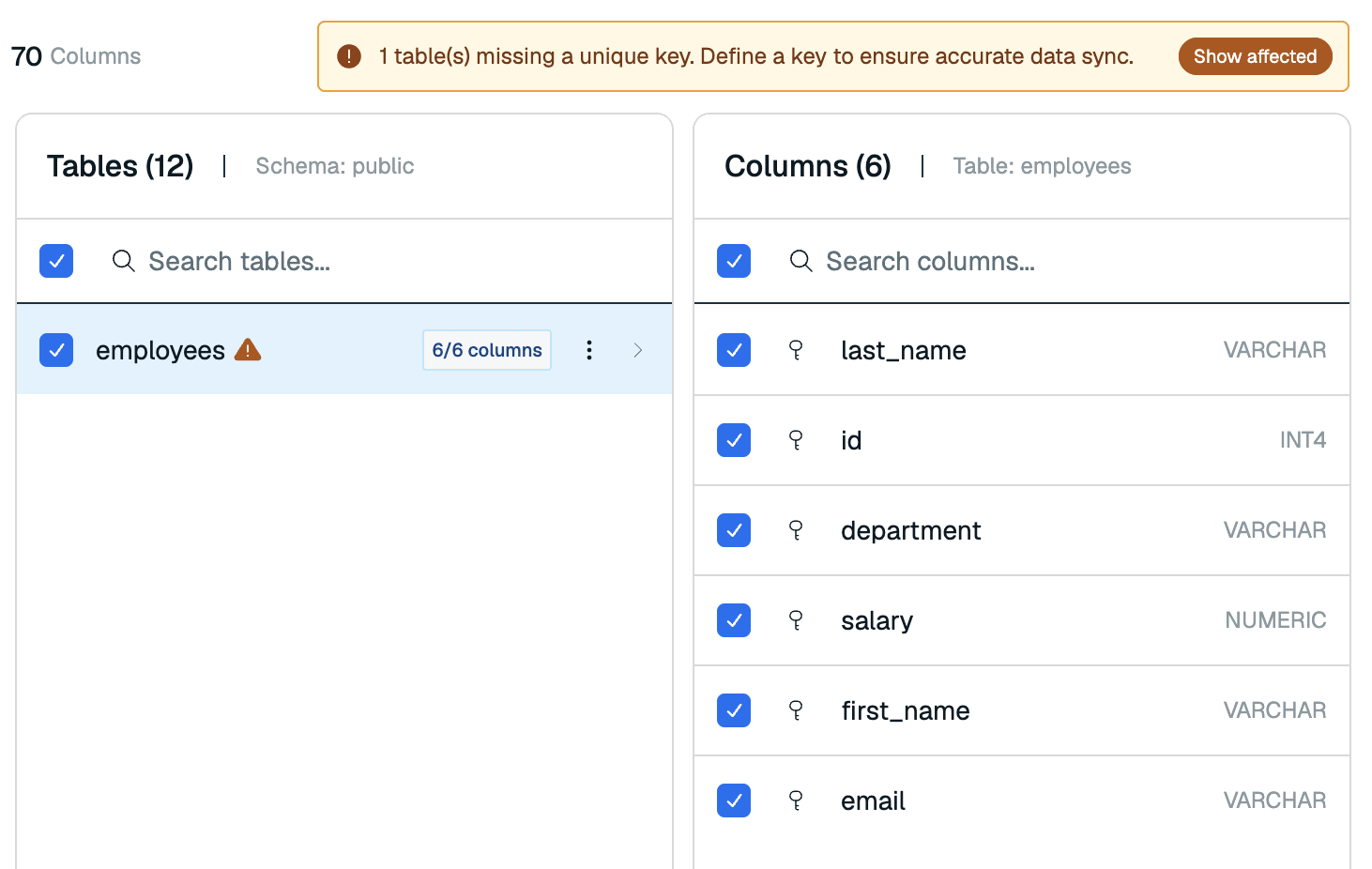The image size is (1372, 869).
Task: Click the Table: employees label
Action: pyautogui.click(x=1042, y=166)
